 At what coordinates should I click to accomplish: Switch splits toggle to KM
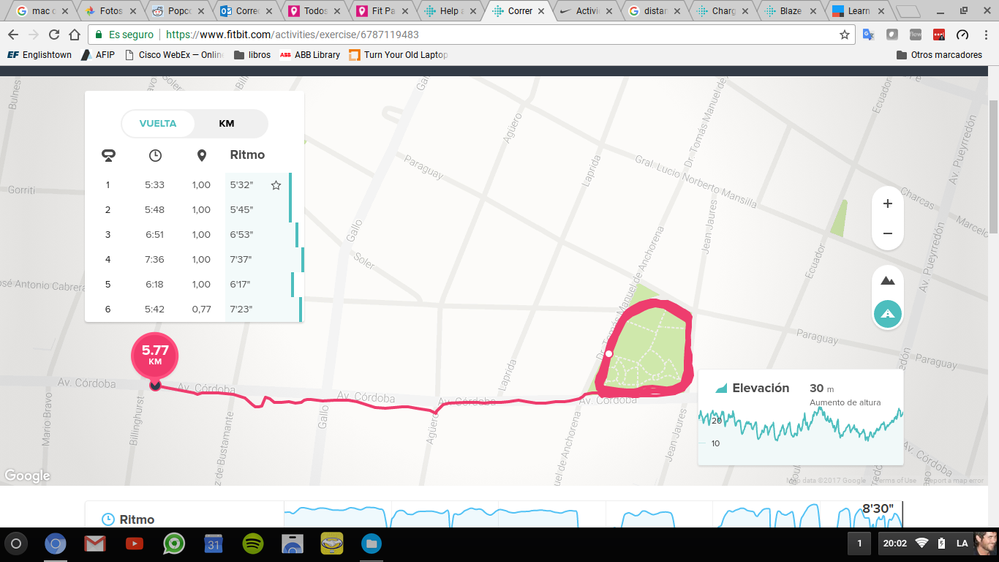pyautogui.click(x=227, y=123)
